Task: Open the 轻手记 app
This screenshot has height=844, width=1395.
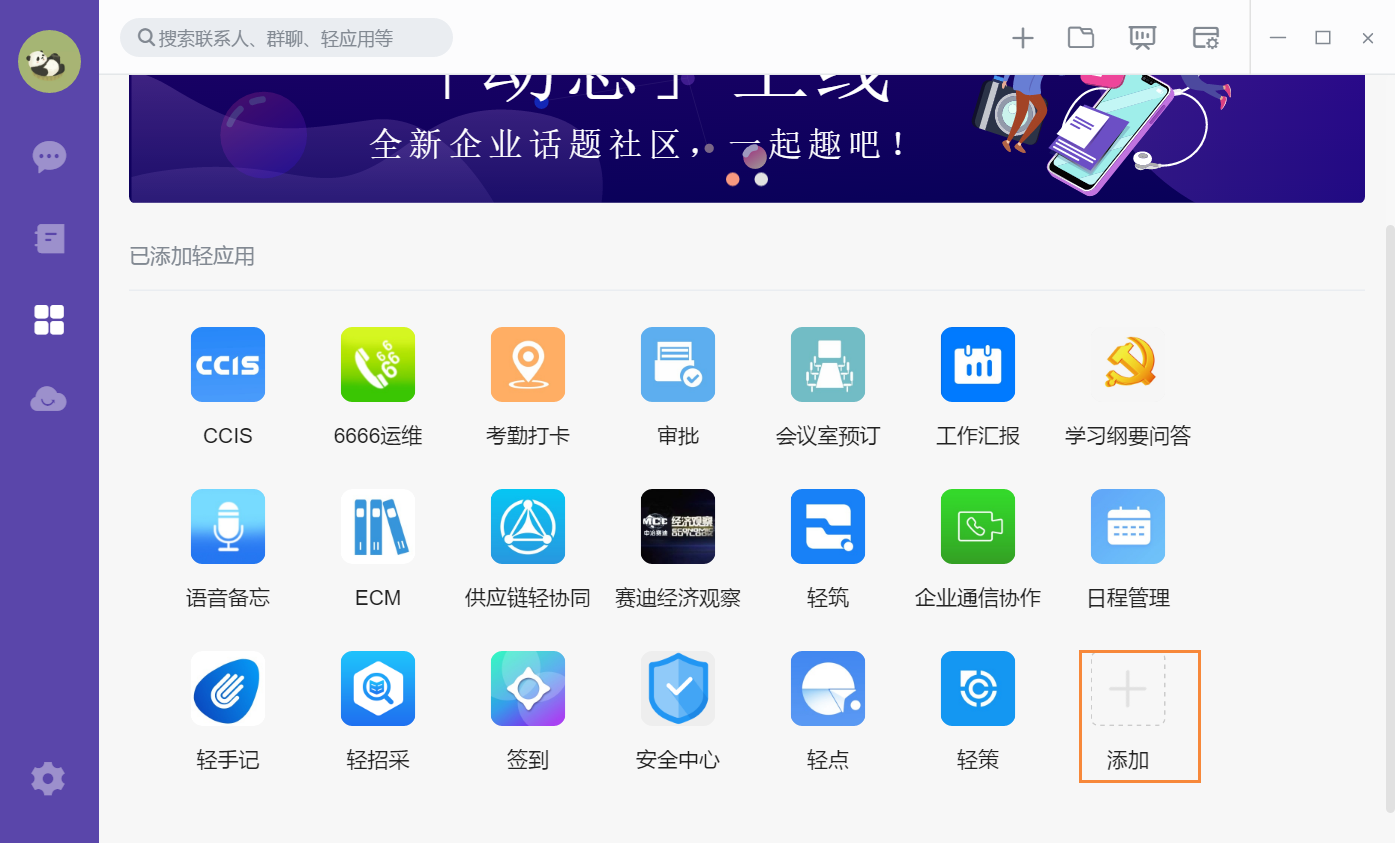Action: click(228, 689)
